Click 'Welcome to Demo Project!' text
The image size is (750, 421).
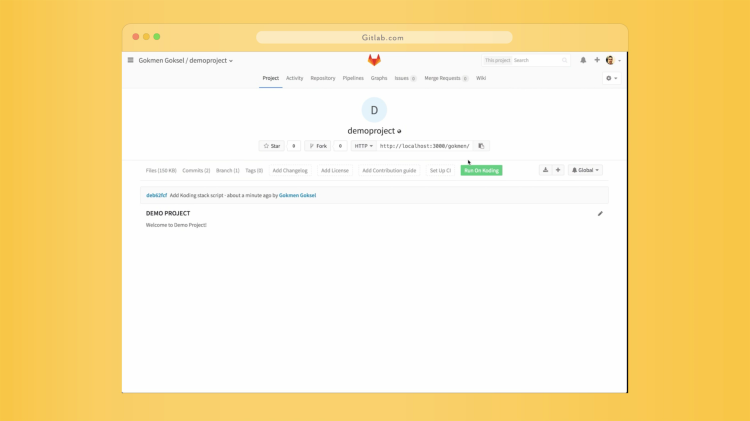click(x=176, y=225)
